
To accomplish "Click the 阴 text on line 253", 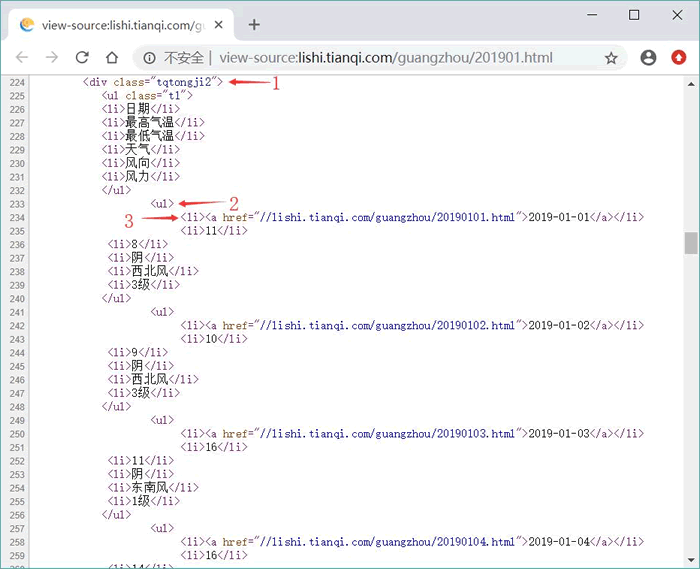I will 137,474.
